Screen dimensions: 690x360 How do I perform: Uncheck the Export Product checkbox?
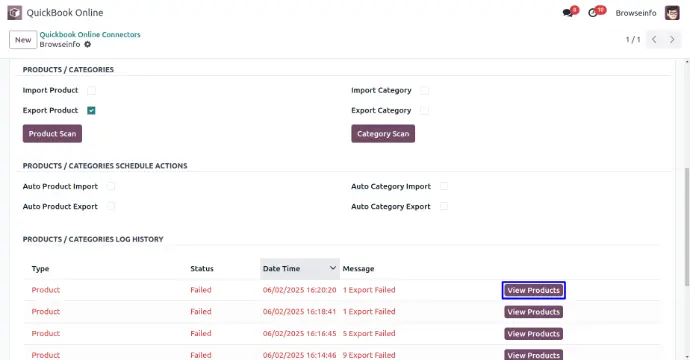[91, 110]
